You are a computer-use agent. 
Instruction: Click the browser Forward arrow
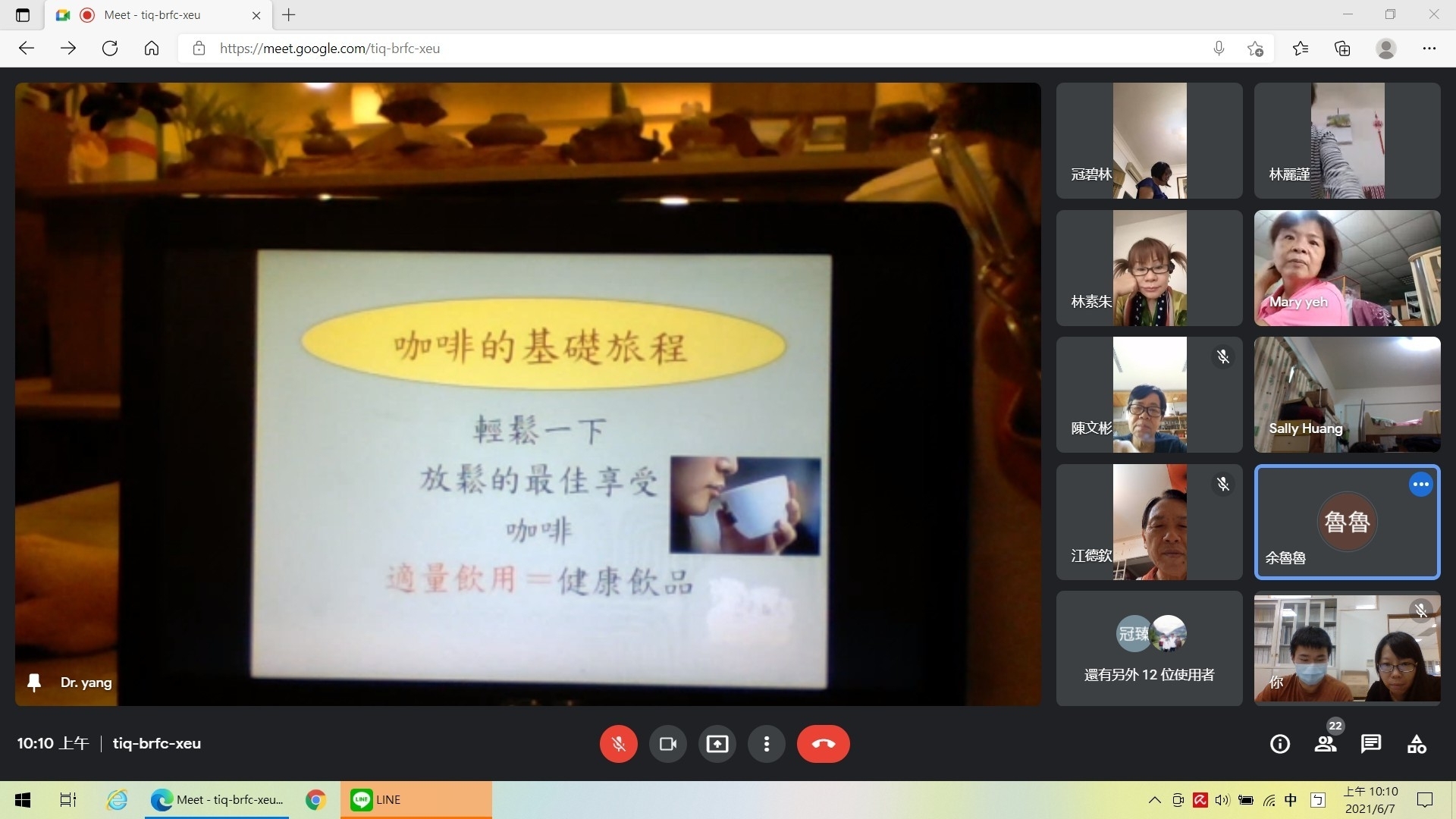coord(68,49)
